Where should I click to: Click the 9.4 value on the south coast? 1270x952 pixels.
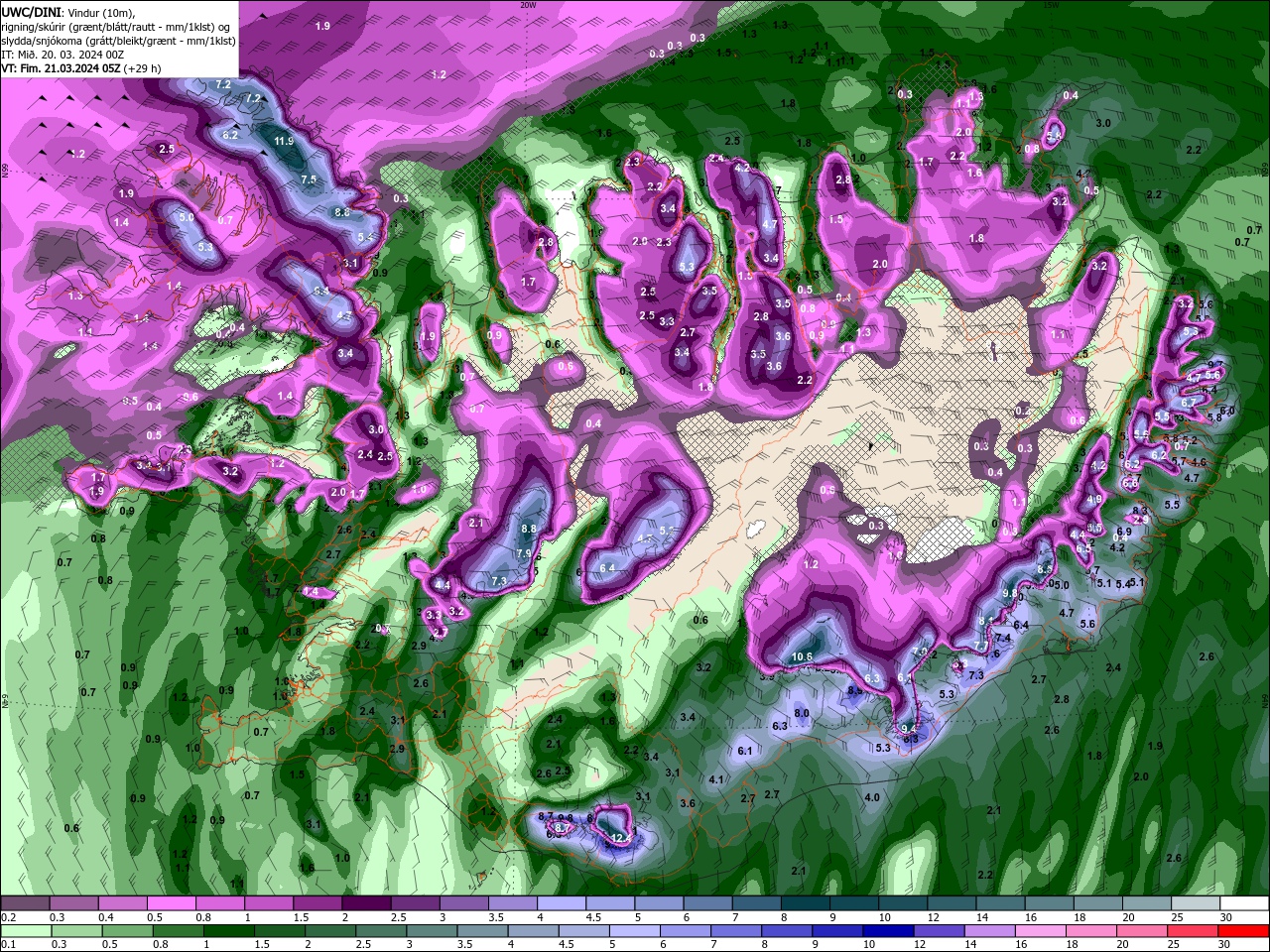[908, 728]
